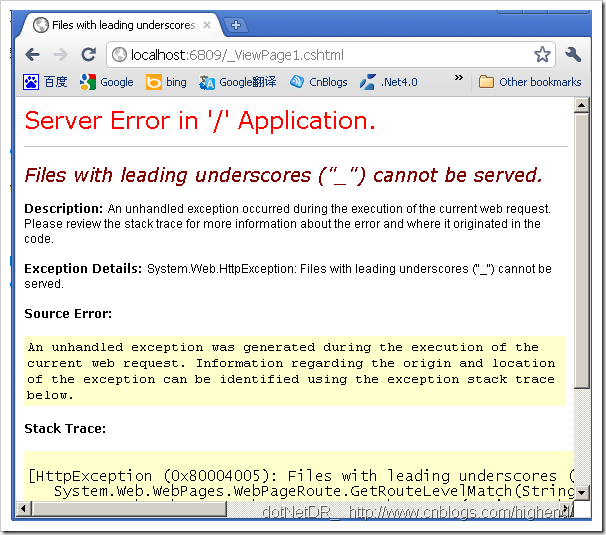Open the Google bookmark
The height and width of the screenshot is (535, 606).
[106, 82]
